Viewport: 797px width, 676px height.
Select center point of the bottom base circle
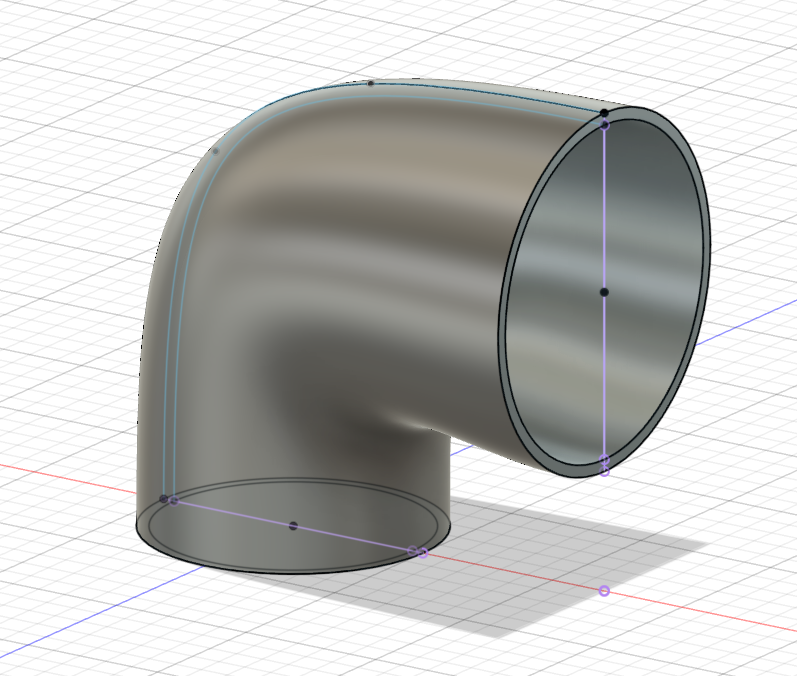coord(293,526)
